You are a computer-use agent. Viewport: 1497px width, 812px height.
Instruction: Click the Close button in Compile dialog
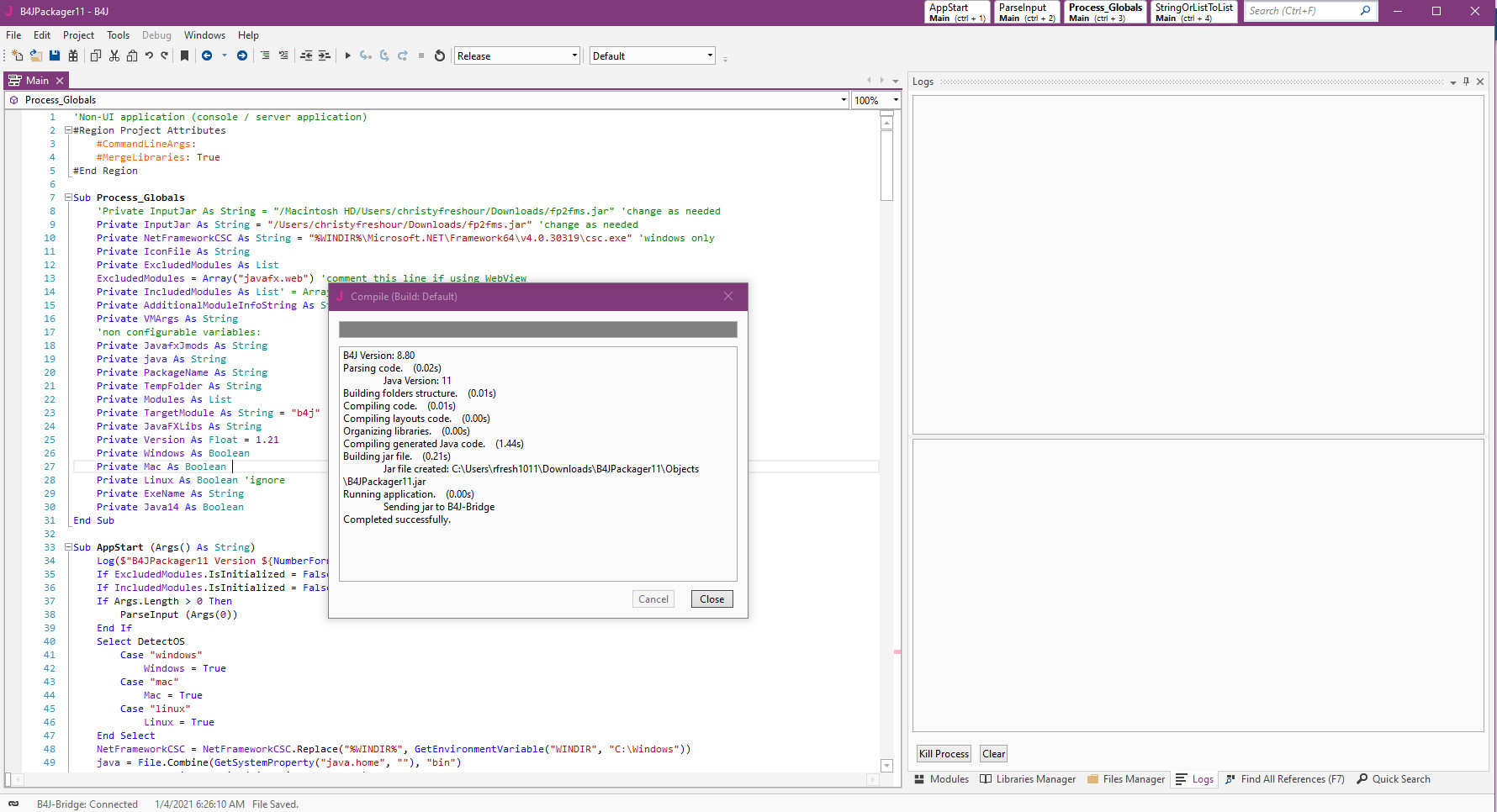click(712, 599)
